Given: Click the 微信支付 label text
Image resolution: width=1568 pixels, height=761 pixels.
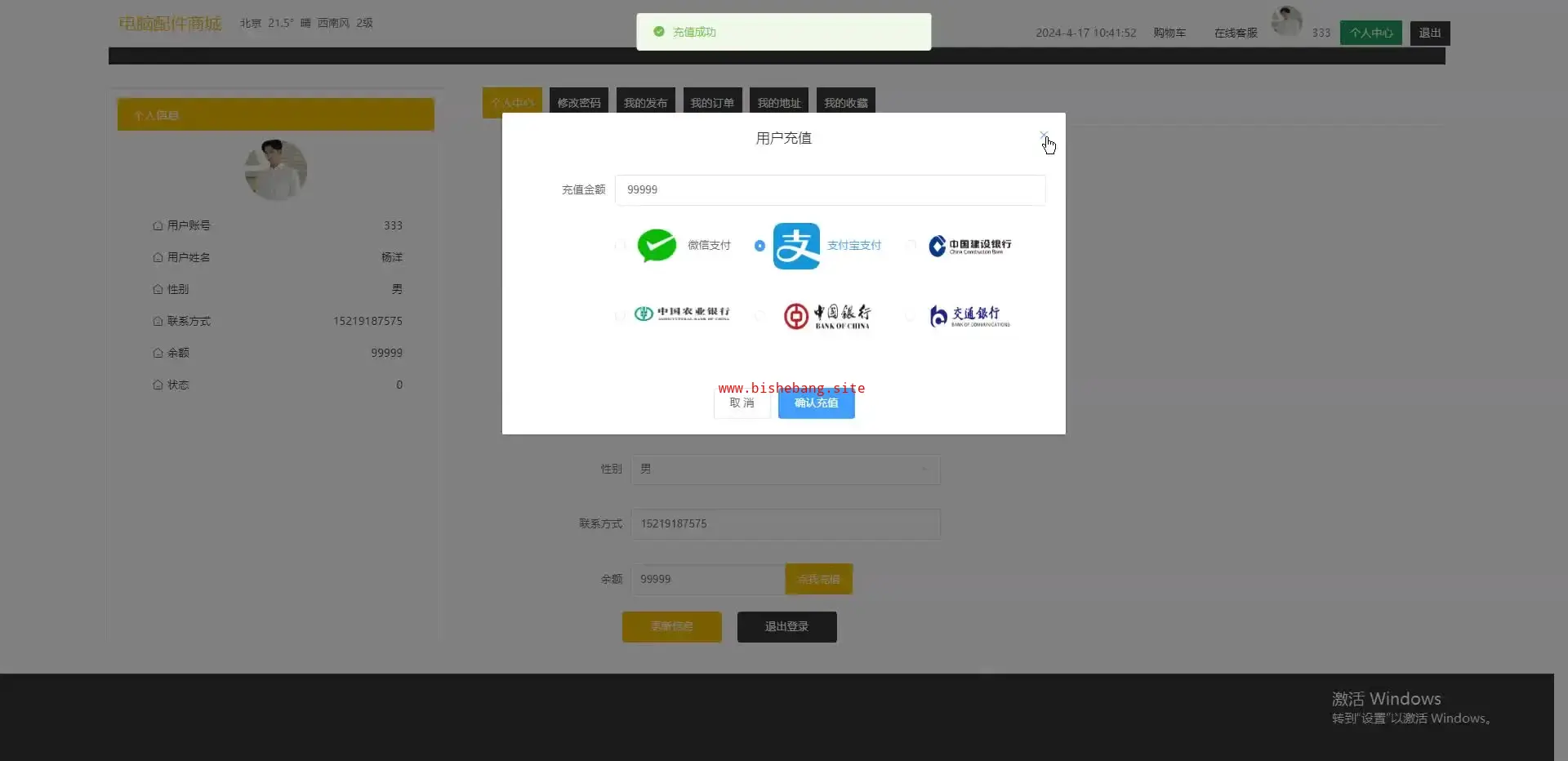Looking at the screenshot, I should [x=709, y=245].
